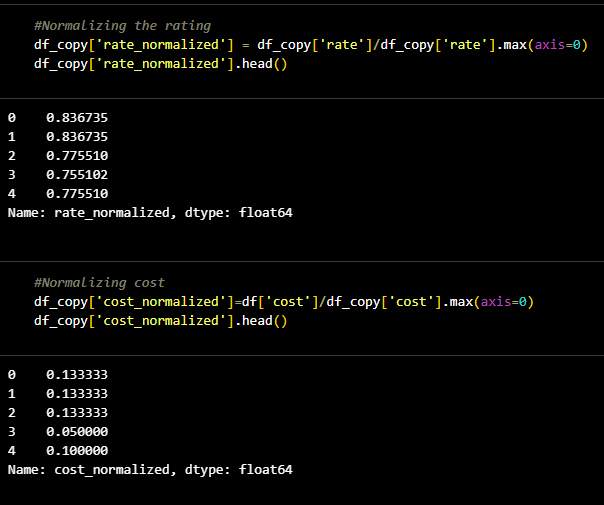The width and height of the screenshot is (604, 505).
Task: Click the output value 0.755102
Action: [x=77, y=175]
